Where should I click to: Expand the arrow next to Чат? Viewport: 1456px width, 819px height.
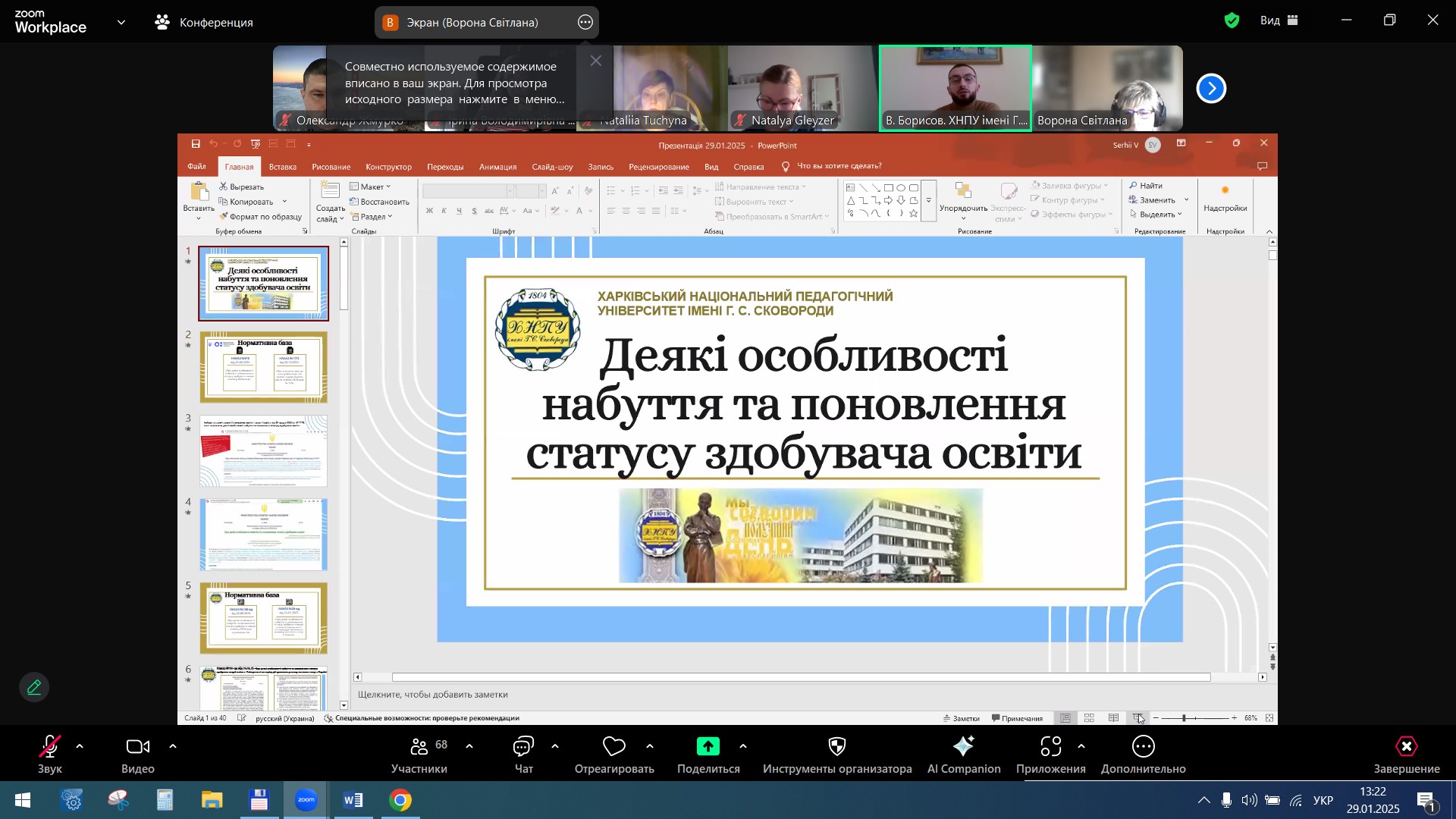555,747
